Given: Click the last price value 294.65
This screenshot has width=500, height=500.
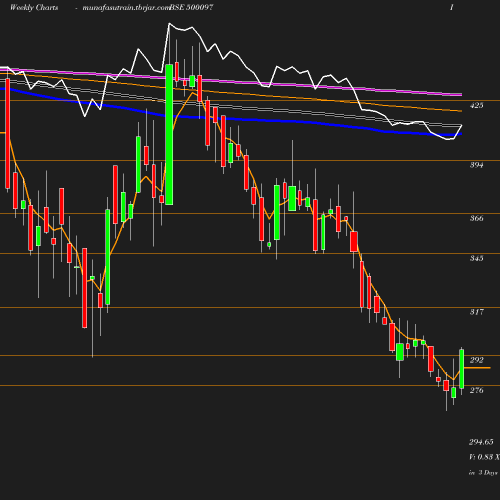Looking at the screenshot, I should (481, 442).
